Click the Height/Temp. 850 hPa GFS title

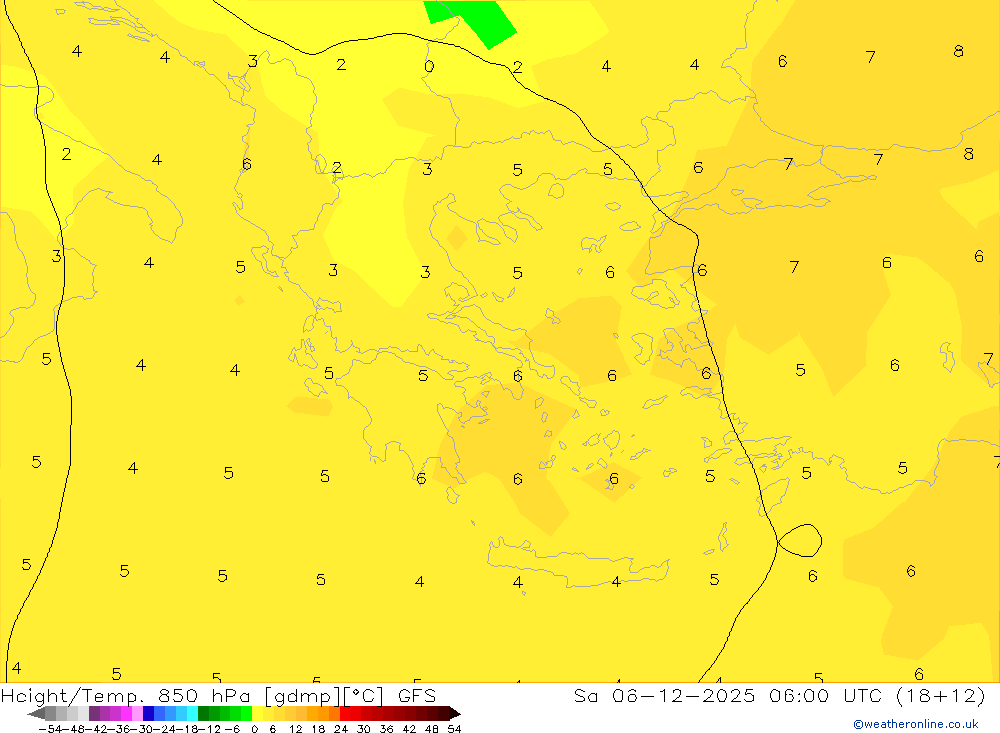coord(218,695)
